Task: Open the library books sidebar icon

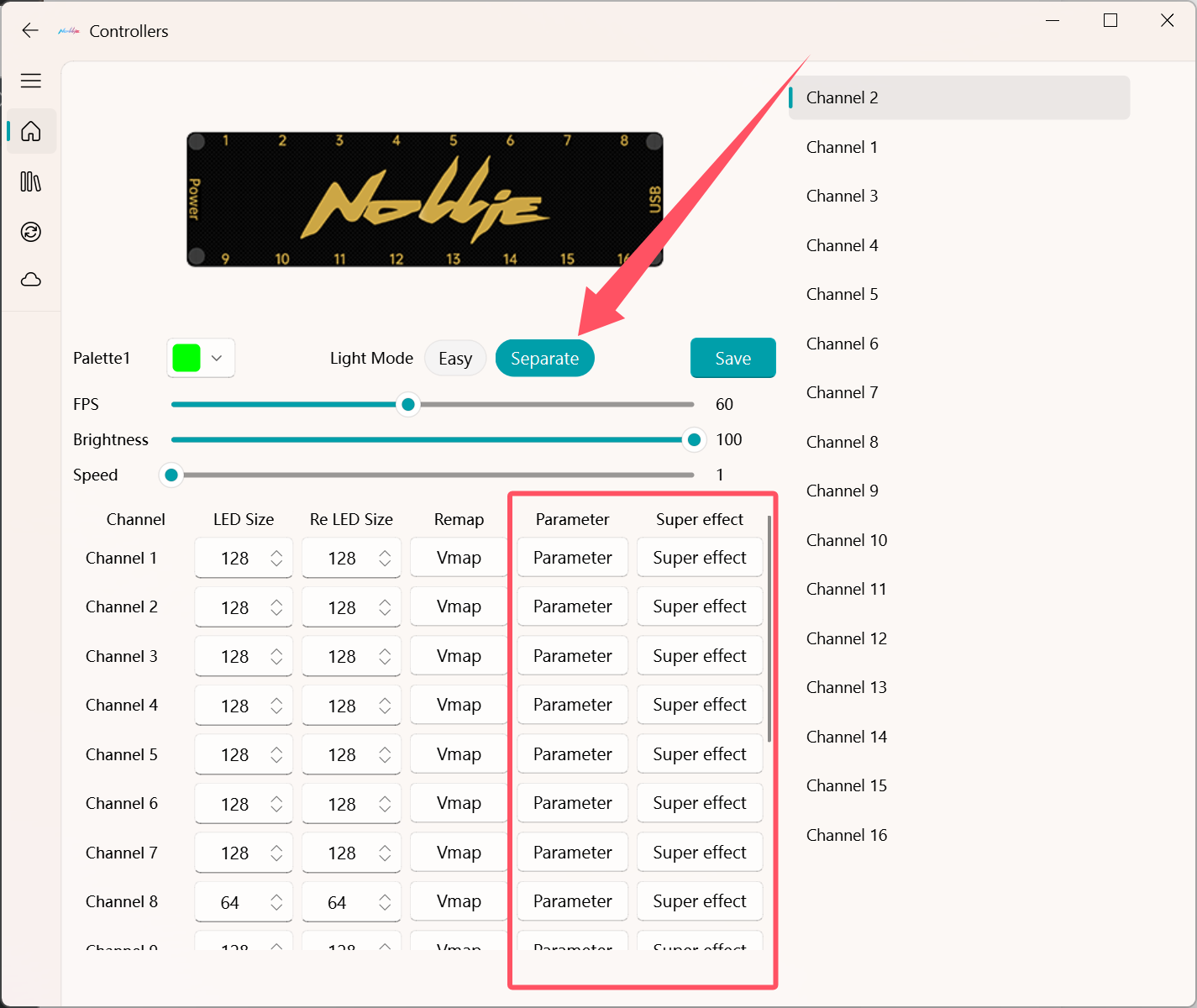Action: pyautogui.click(x=31, y=181)
